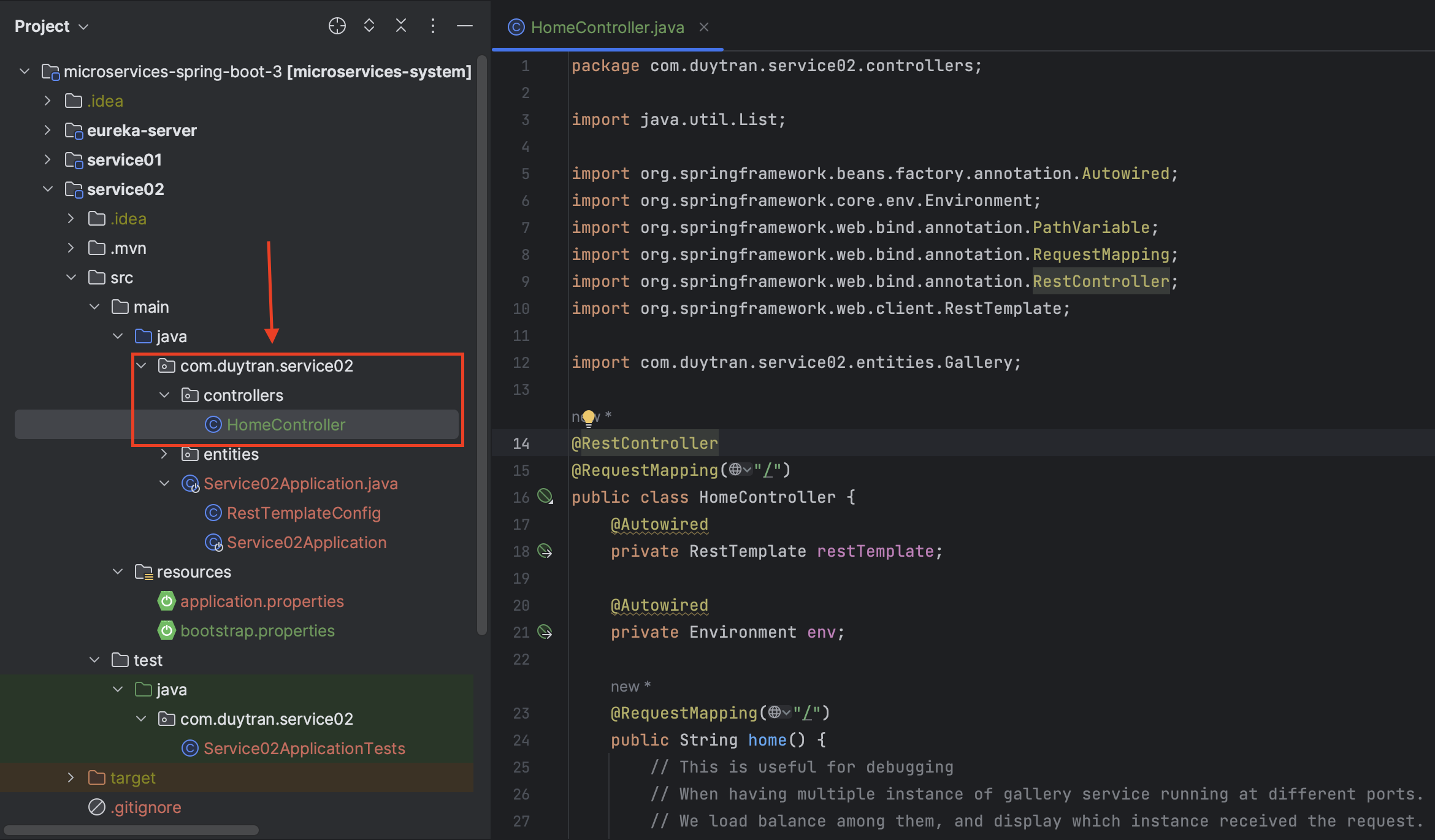Close the HomeController.java tab
1435x840 pixels.
pyautogui.click(x=704, y=27)
